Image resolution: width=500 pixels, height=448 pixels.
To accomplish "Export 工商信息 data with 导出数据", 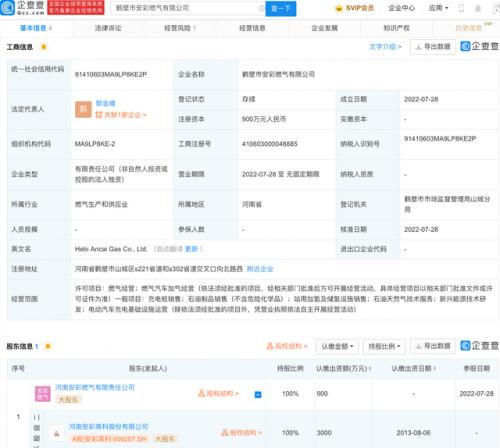I will [433, 47].
